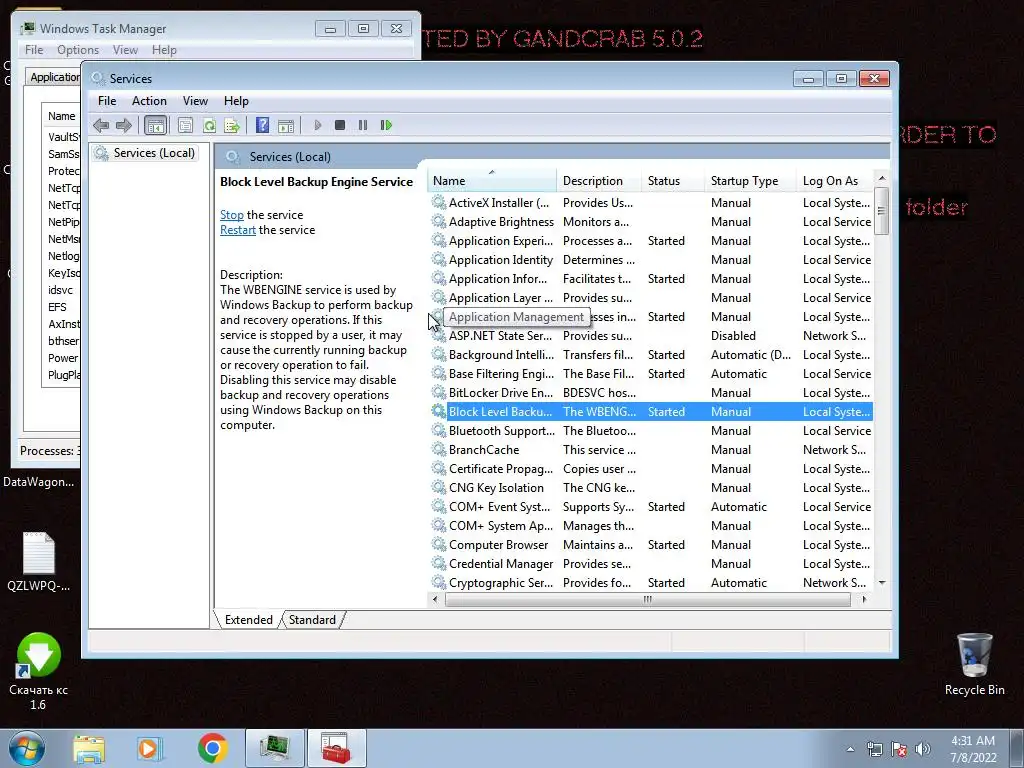Select the Block Level Backup service row

pyautogui.click(x=651, y=411)
